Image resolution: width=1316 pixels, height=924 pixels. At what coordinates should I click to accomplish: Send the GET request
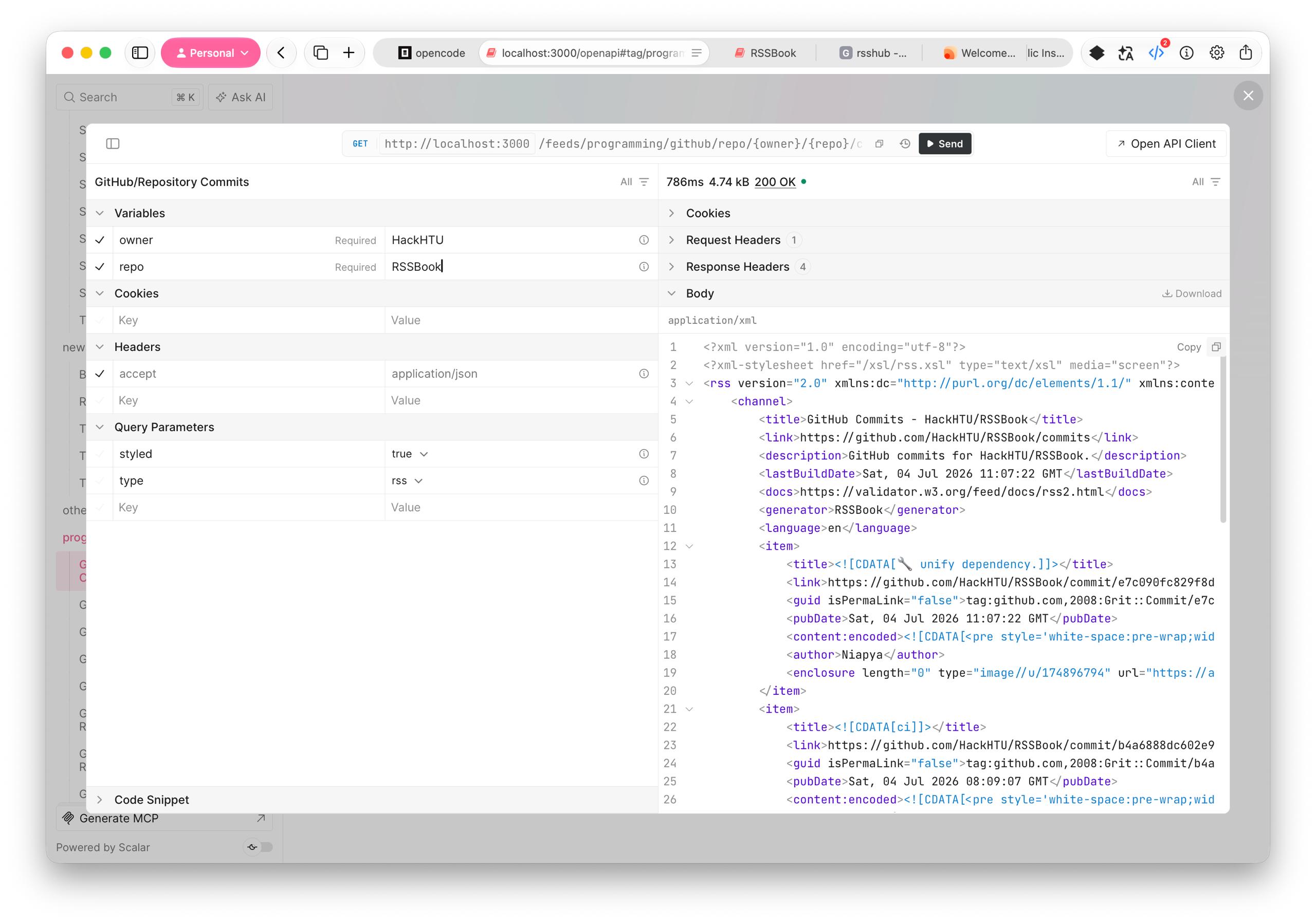pyautogui.click(x=944, y=144)
